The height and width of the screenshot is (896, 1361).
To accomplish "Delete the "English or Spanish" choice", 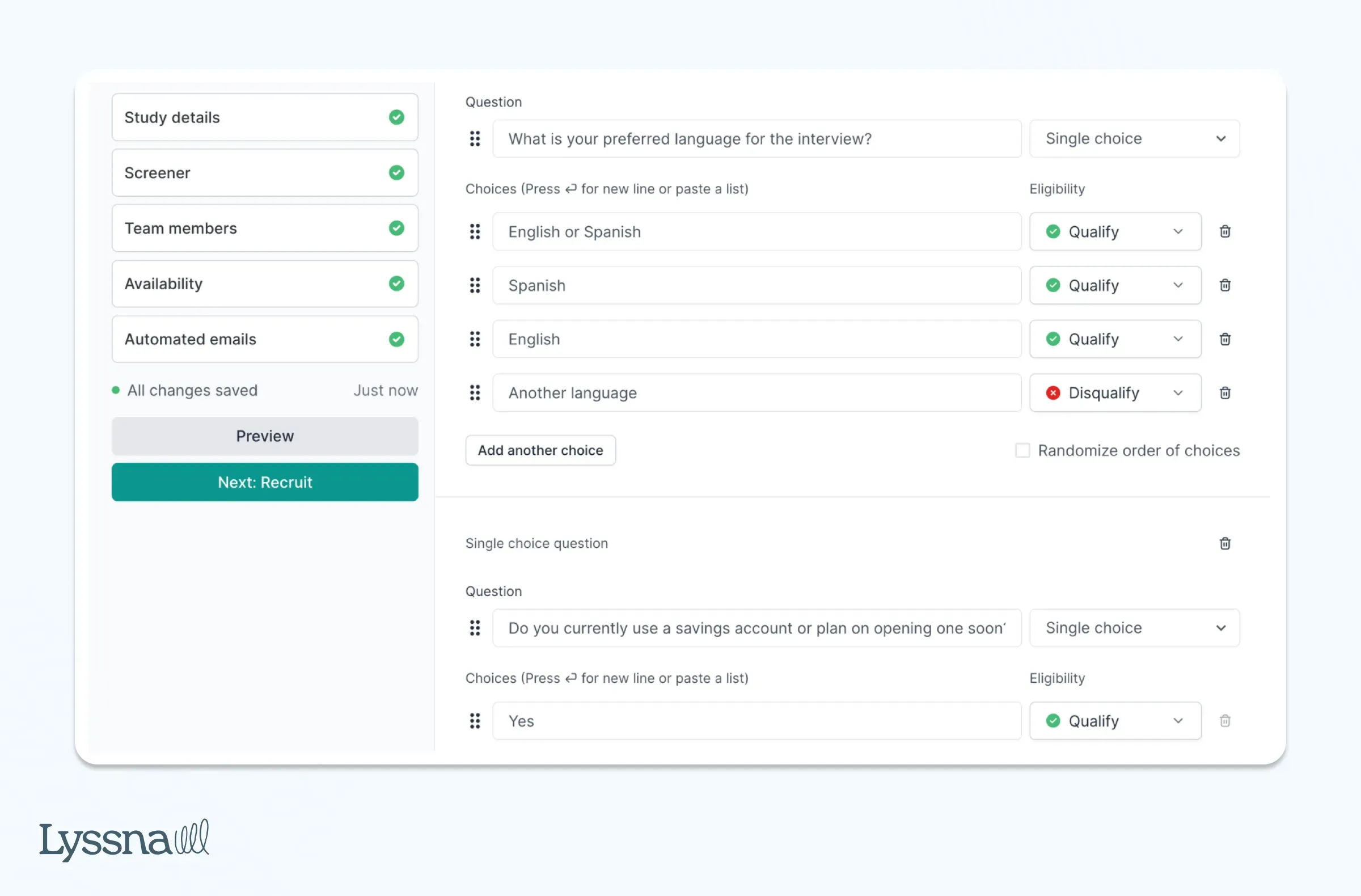I will click(1225, 231).
